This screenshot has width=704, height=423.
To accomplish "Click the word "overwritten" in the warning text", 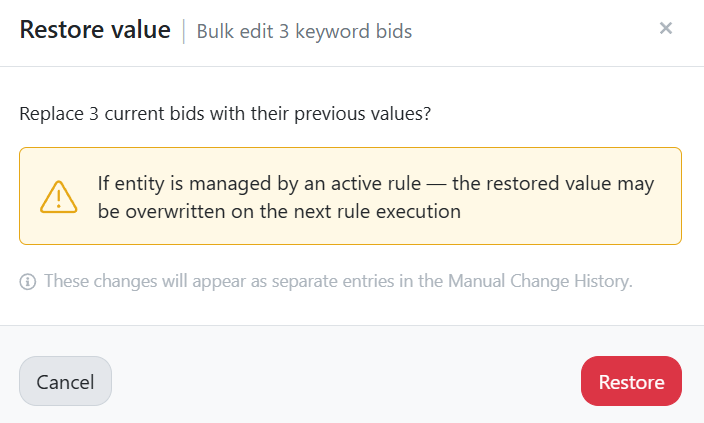I will pos(175,211).
